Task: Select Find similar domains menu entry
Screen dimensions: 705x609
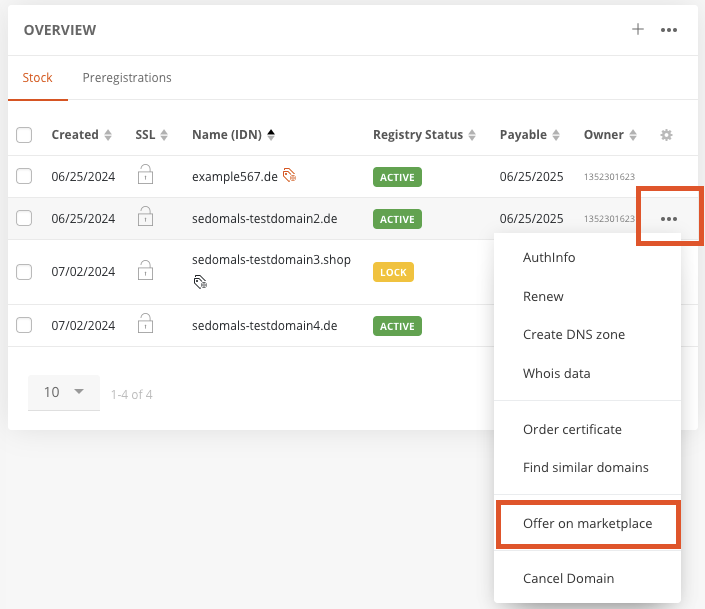Action: pyautogui.click(x=587, y=468)
